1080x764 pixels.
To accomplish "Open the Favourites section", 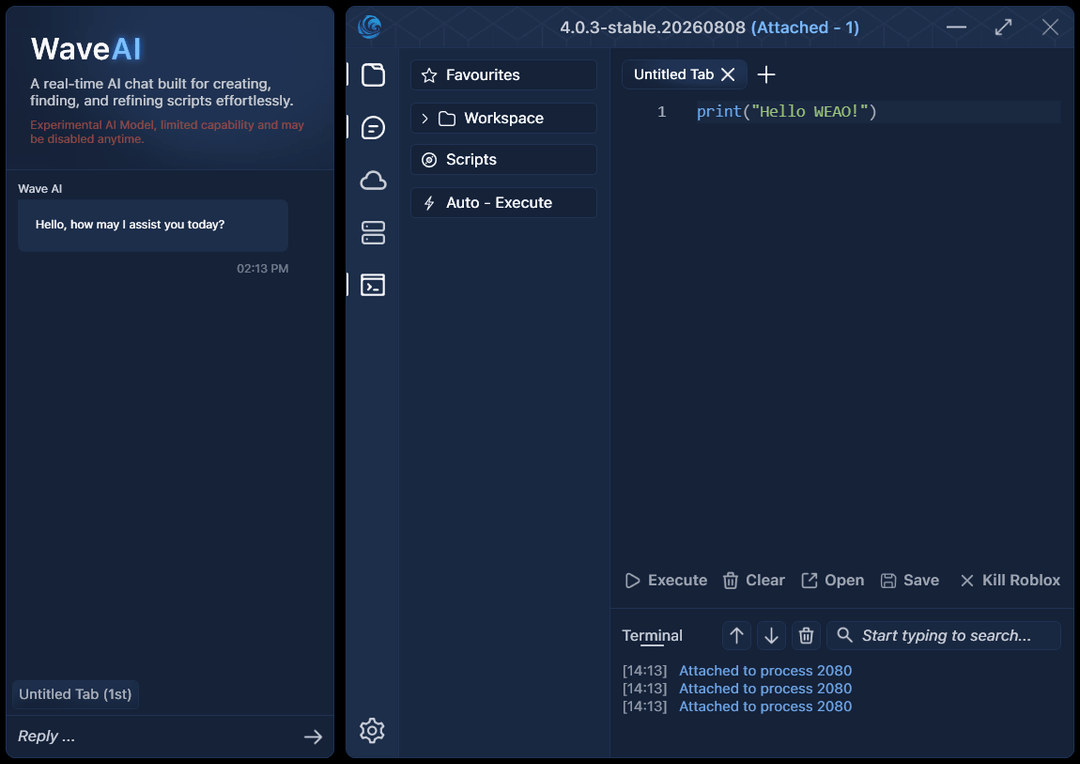I will click(x=503, y=74).
